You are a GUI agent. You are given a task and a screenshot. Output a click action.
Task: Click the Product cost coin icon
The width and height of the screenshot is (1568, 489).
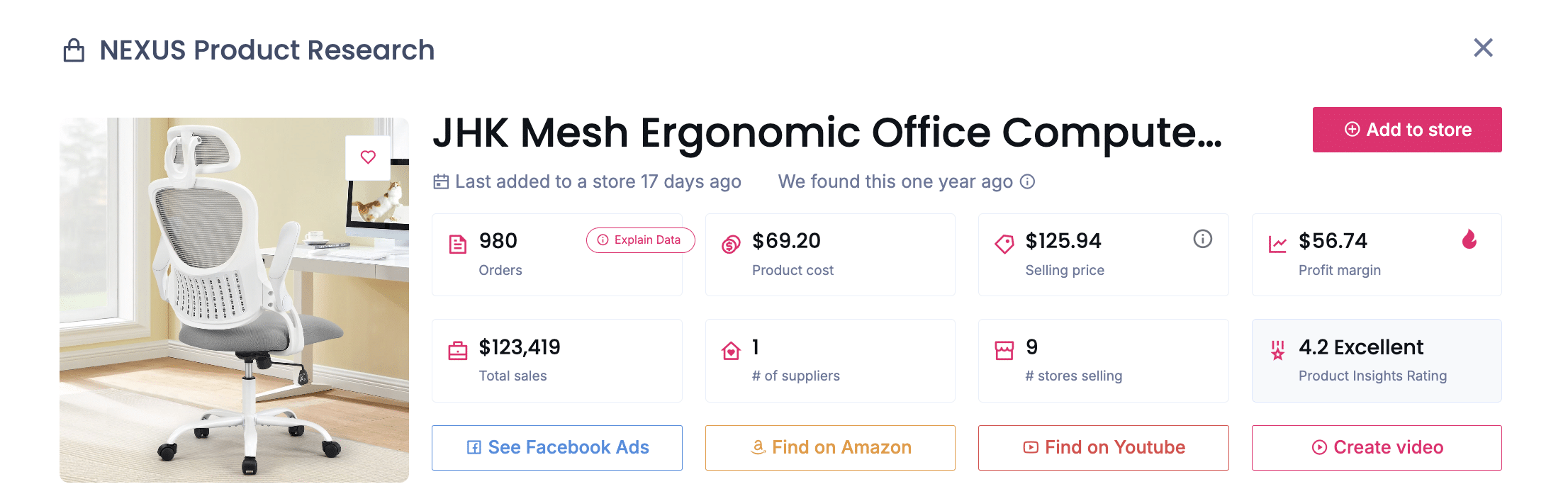(731, 244)
